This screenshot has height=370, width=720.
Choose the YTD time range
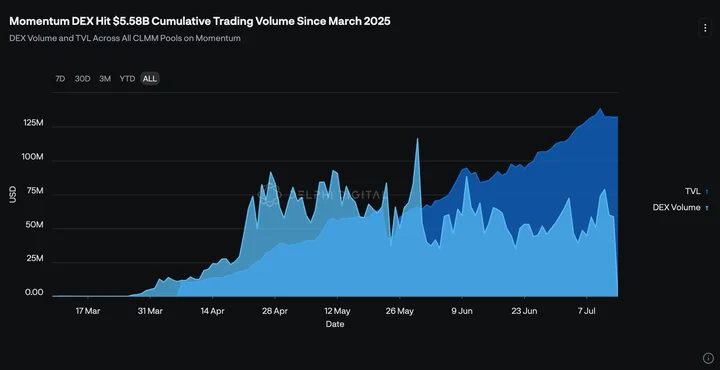(x=127, y=78)
